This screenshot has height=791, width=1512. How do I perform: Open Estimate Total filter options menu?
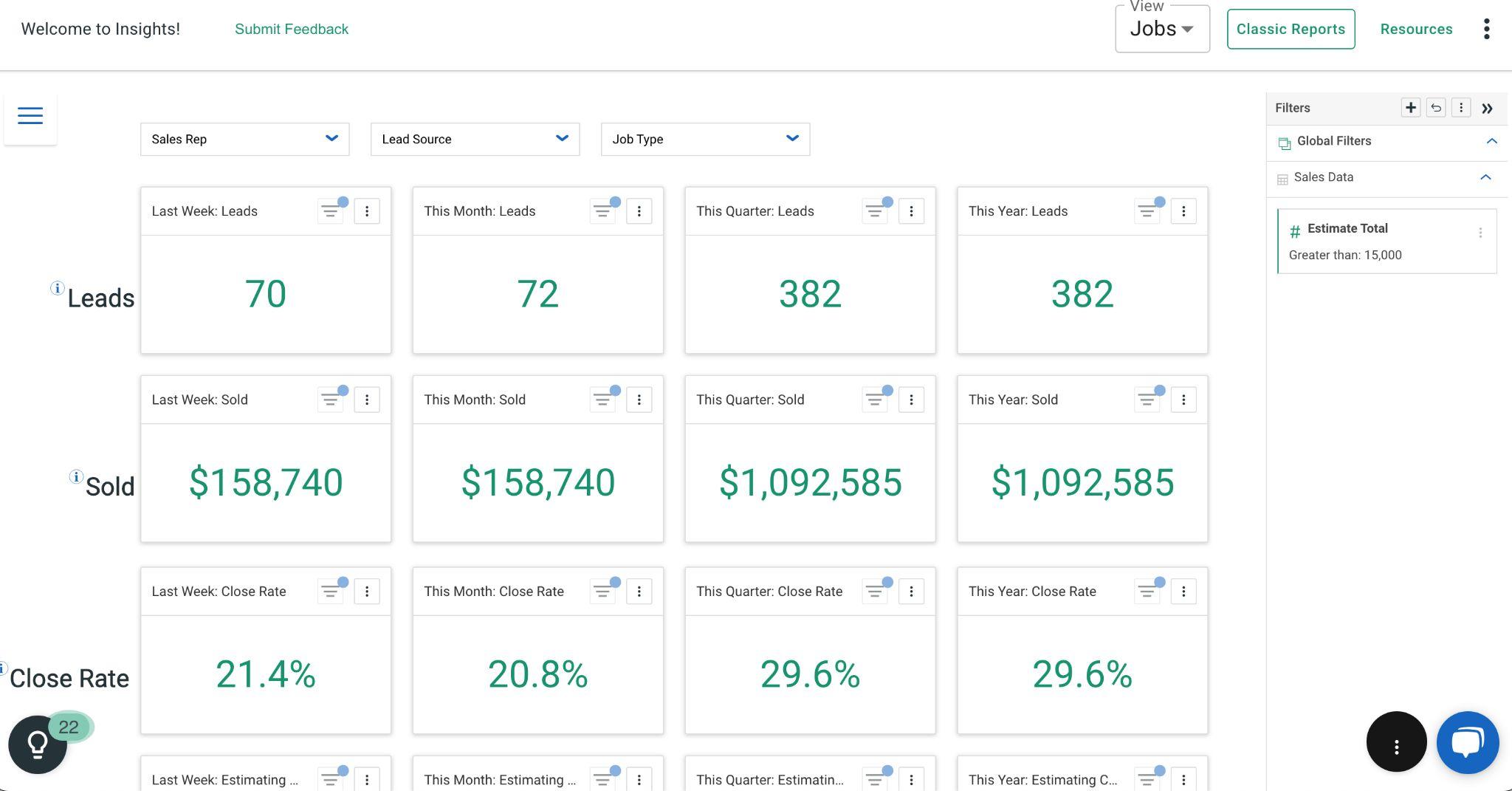point(1480,233)
